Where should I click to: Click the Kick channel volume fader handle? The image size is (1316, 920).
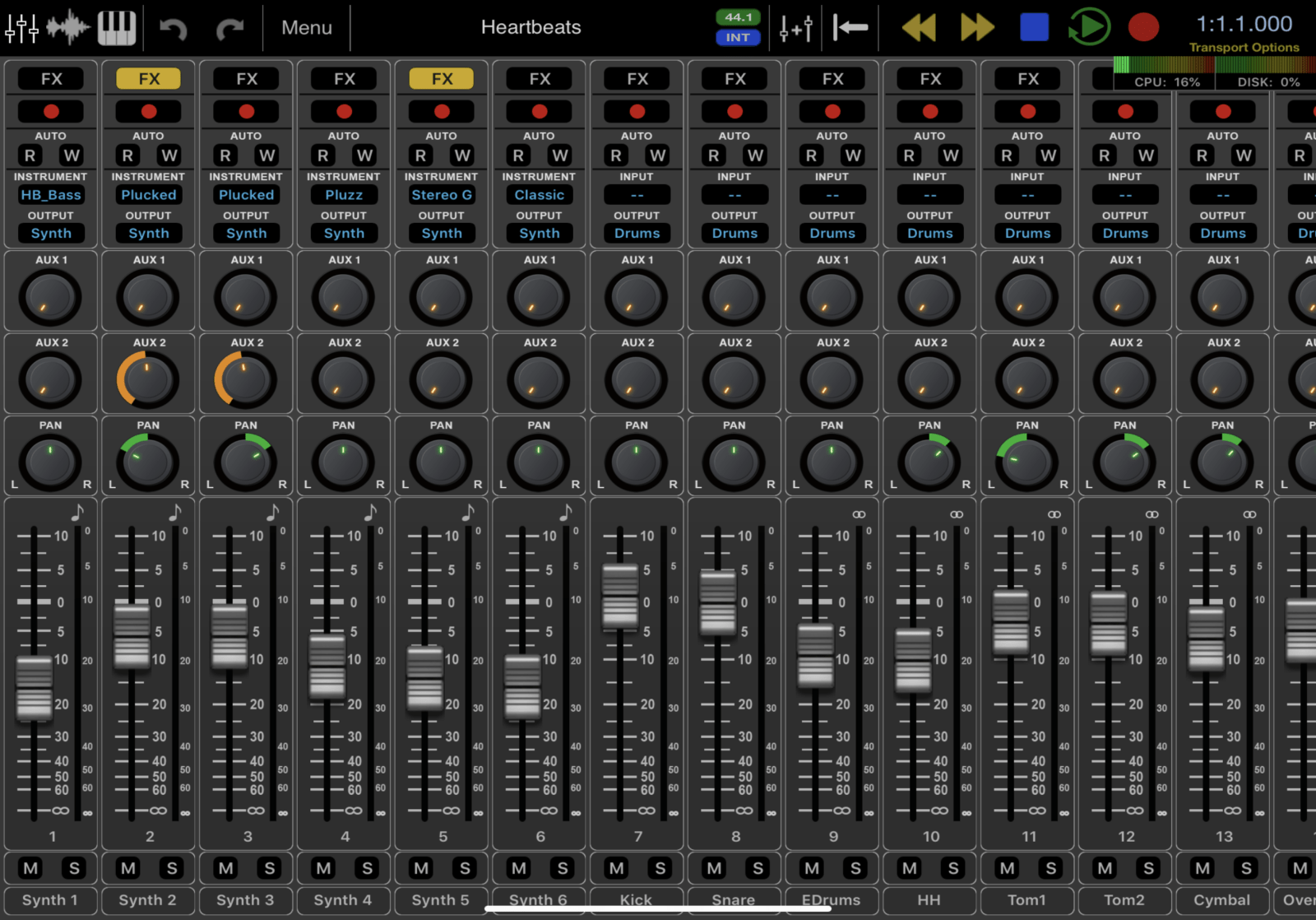pos(620,596)
